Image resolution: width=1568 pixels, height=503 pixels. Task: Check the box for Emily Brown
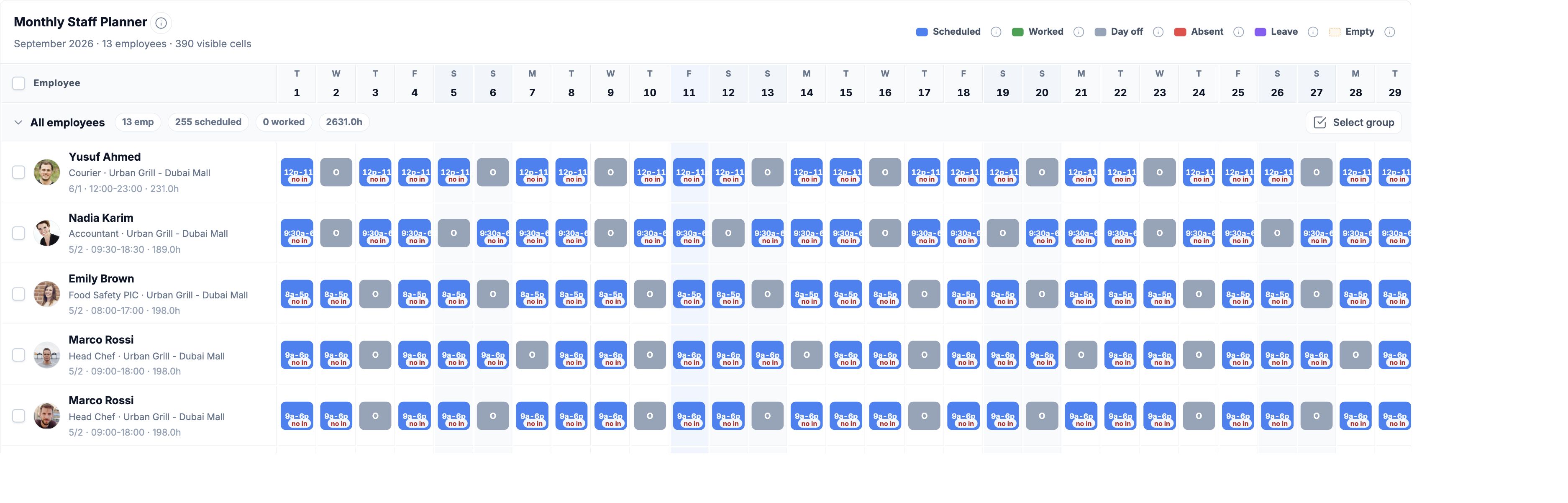(x=19, y=294)
